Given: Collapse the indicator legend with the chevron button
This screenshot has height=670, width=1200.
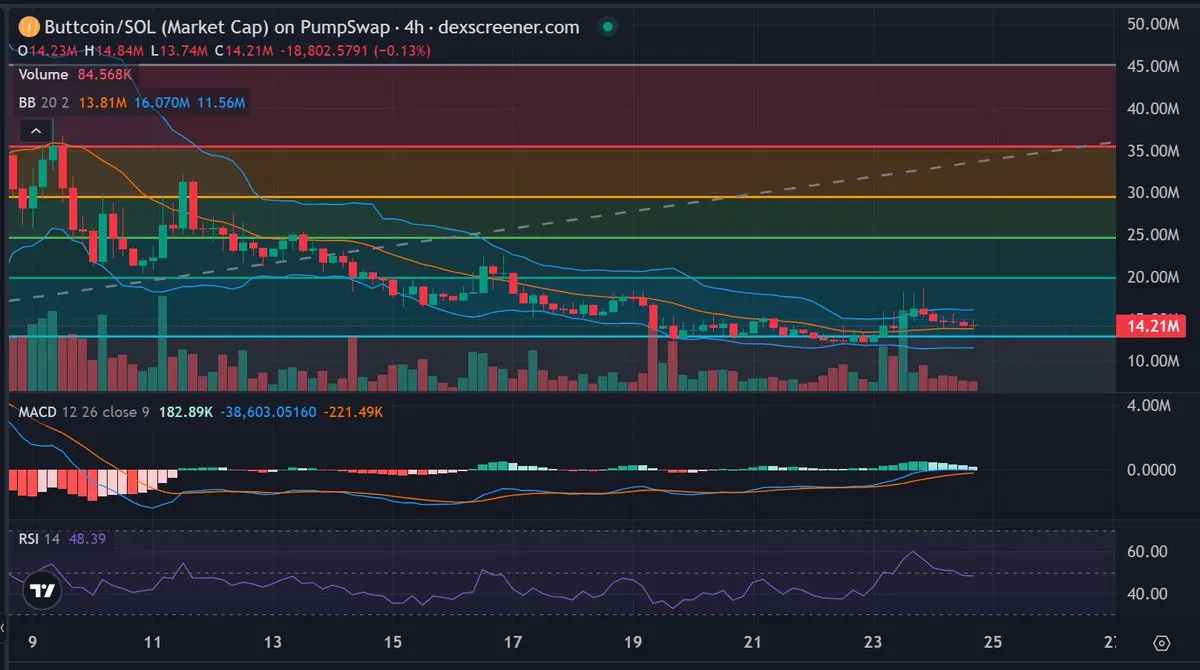Looking at the screenshot, I should pos(35,130).
